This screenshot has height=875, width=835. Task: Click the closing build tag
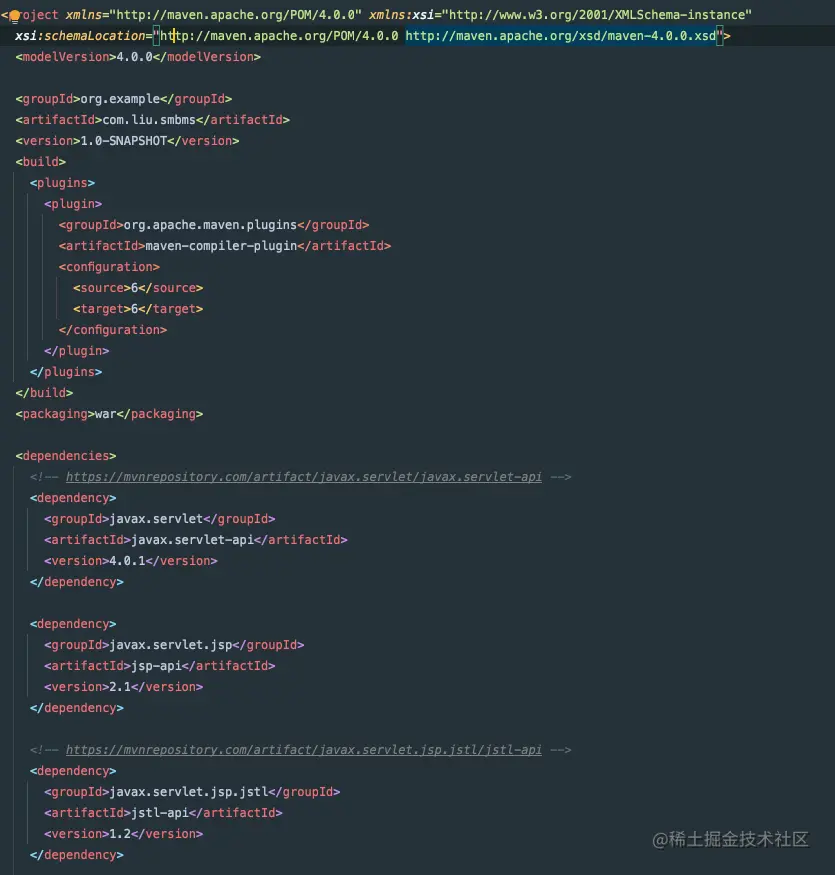(45, 393)
